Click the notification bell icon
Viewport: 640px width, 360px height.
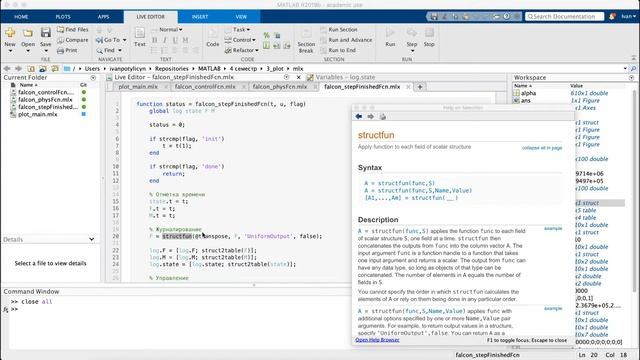[612, 16]
